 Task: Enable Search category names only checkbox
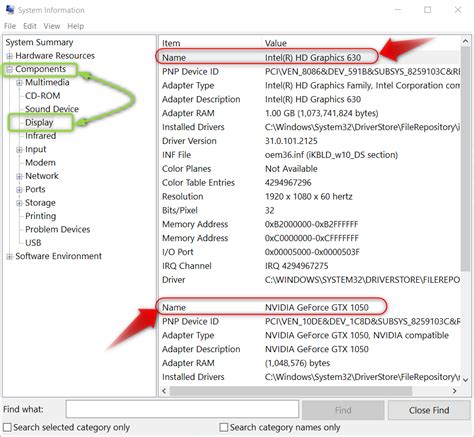(x=224, y=427)
